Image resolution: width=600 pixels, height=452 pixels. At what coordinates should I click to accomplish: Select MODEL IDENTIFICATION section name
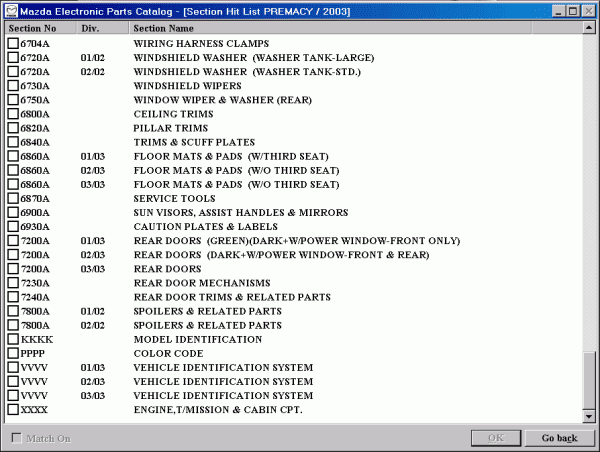pos(198,339)
